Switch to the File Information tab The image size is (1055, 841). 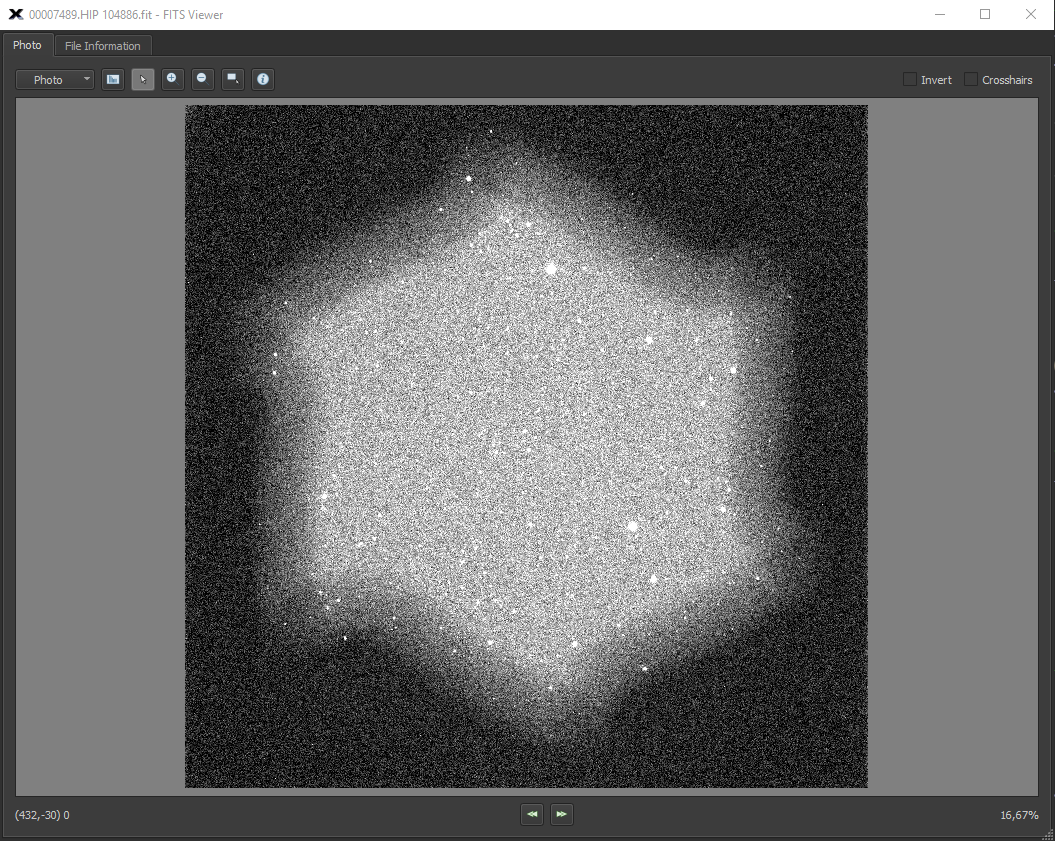(x=103, y=46)
